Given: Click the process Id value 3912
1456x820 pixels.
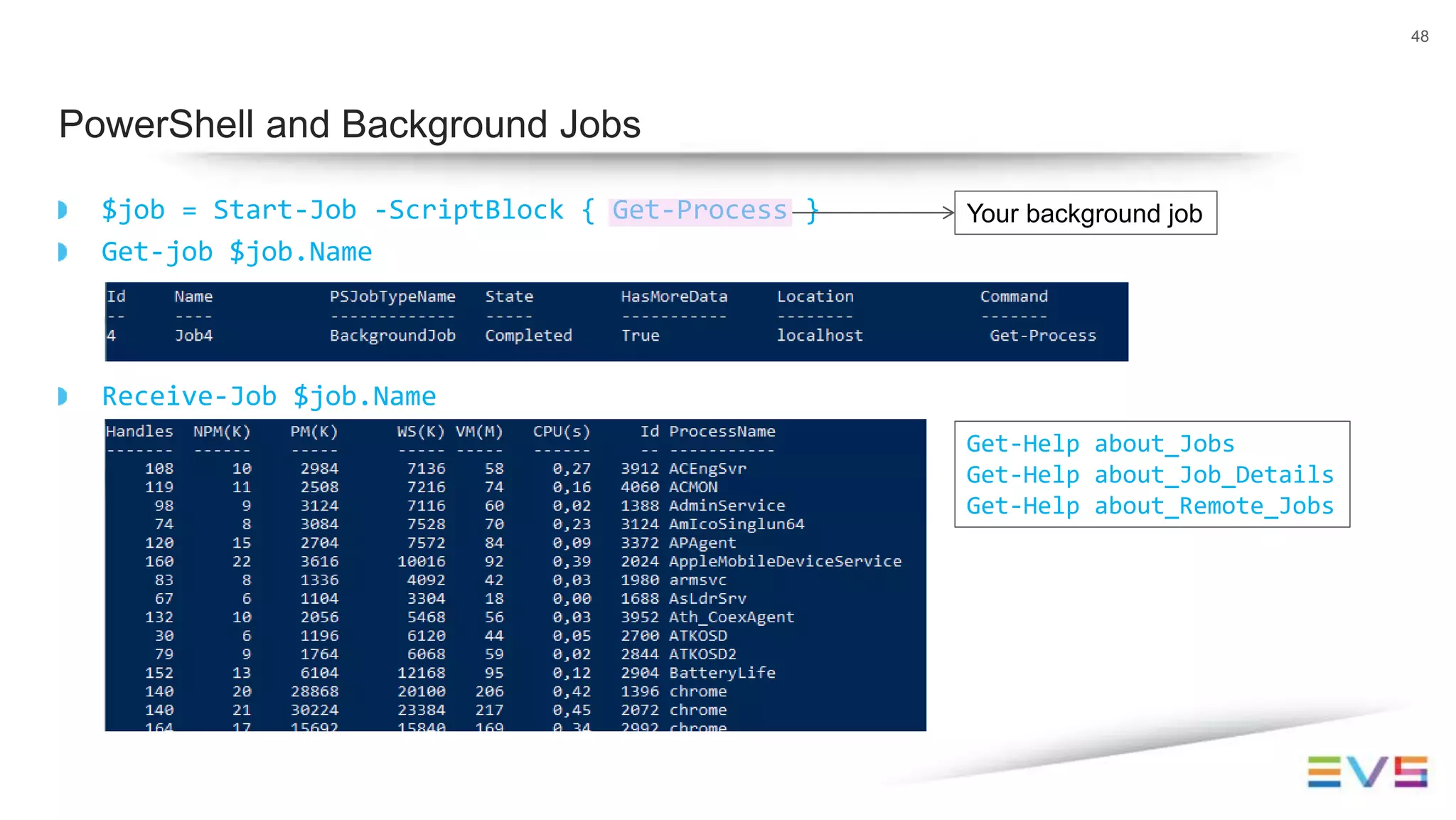Looking at the screenshot, I should (x=640, y=469).
